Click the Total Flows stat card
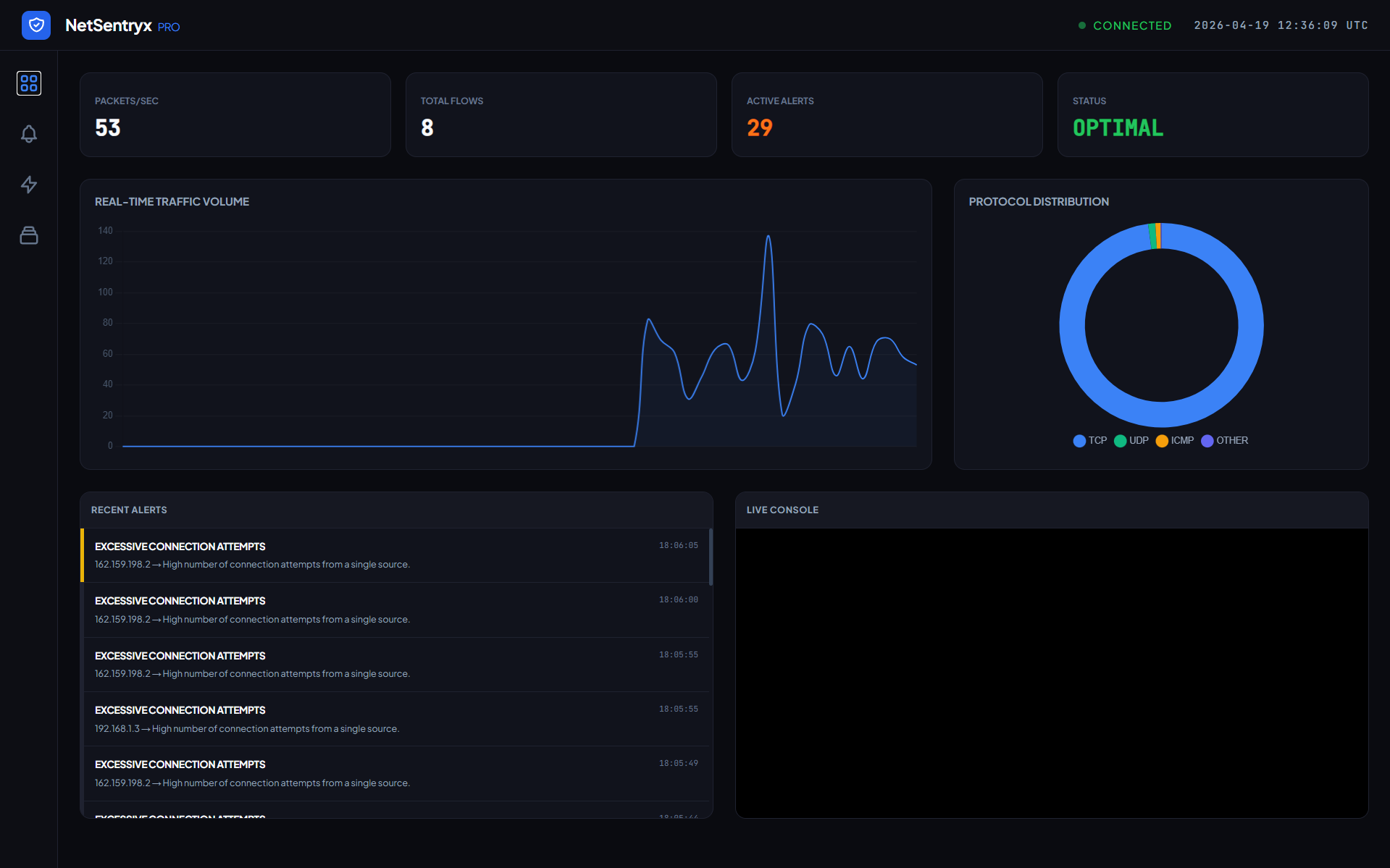 [x=561, y=114]
